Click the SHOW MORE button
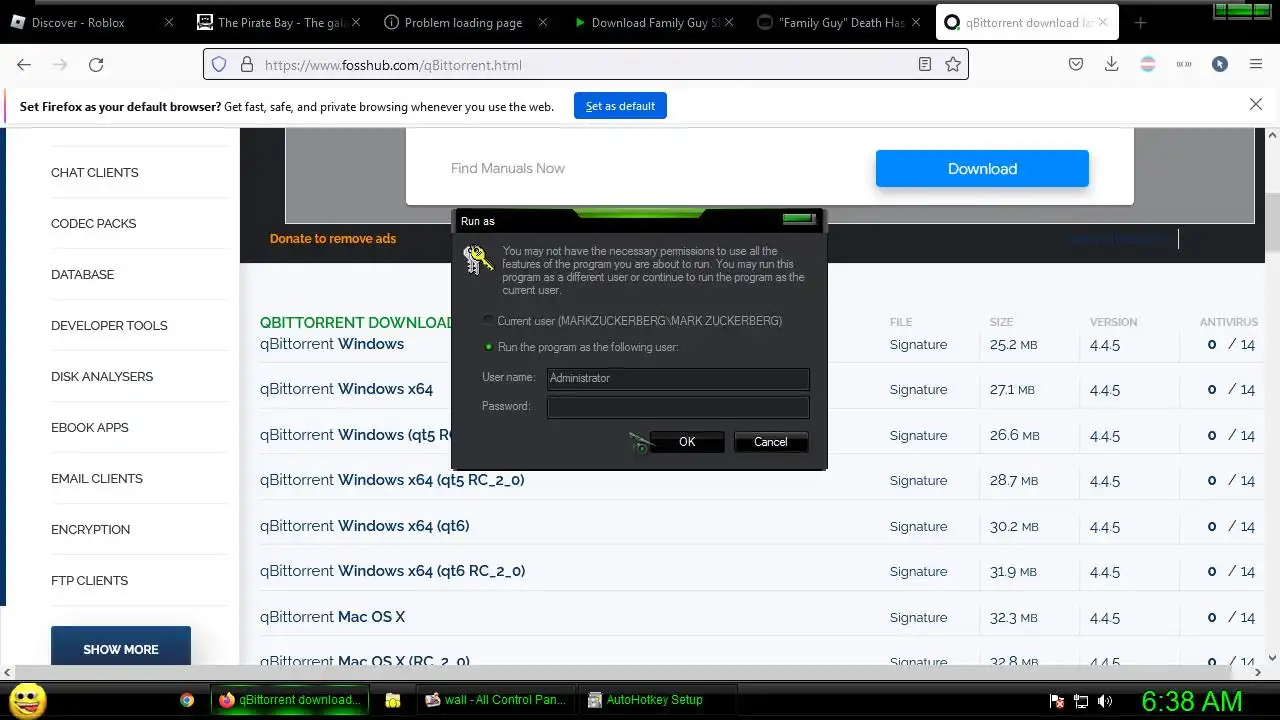Image resolution: width=1280 pixels, height=720 pixels. (x=121, y=648)
